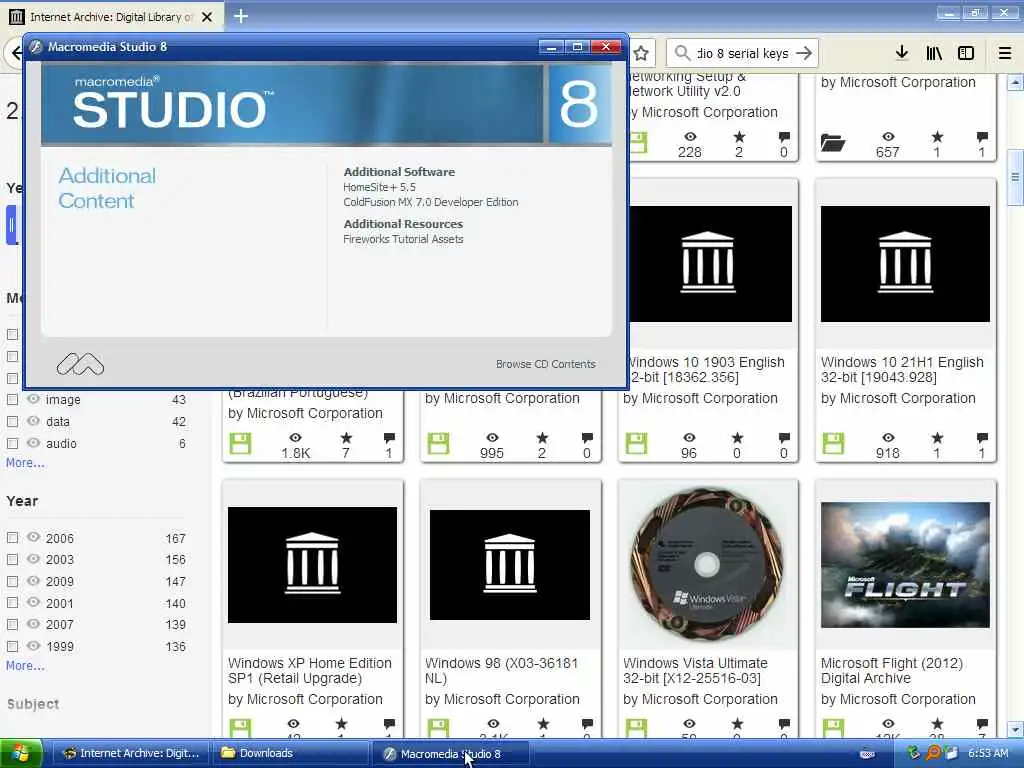Check the 2003 year filter checkbox
Viewport: 1024px width, 768px height.
(12, 560)
